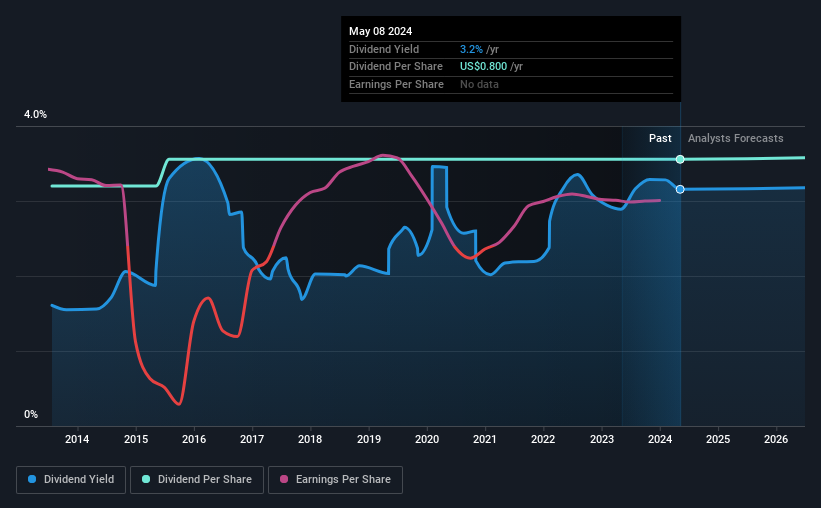
Task: Click the 'Past' region label
Action: click(660, 138)
